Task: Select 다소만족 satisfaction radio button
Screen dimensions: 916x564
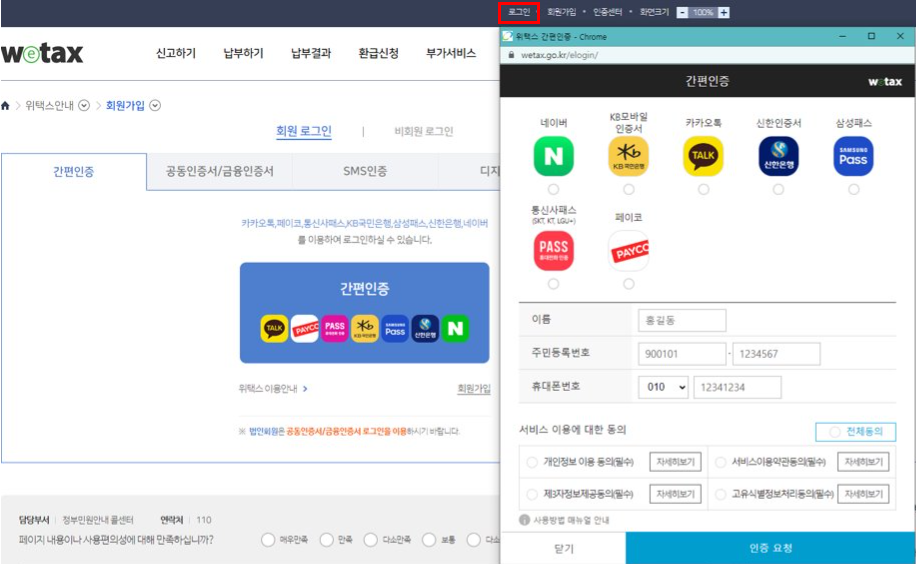Action: point(370,539)
